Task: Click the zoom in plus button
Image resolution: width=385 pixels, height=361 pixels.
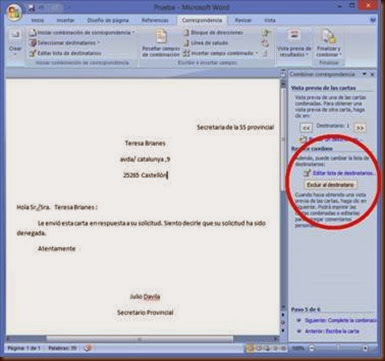Action: coord(366,348)
